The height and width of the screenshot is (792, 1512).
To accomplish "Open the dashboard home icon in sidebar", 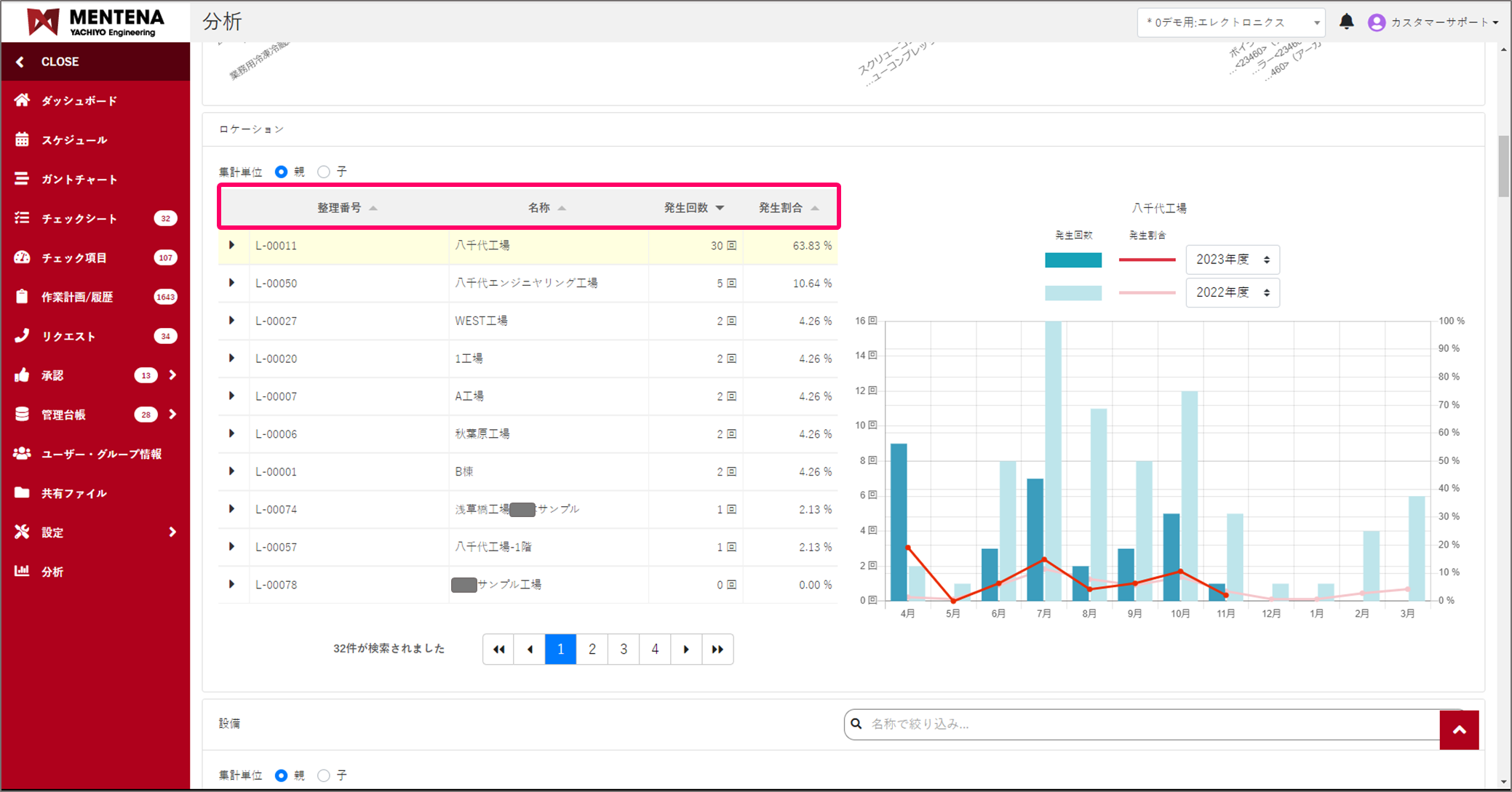I will [x=23, y=100].
